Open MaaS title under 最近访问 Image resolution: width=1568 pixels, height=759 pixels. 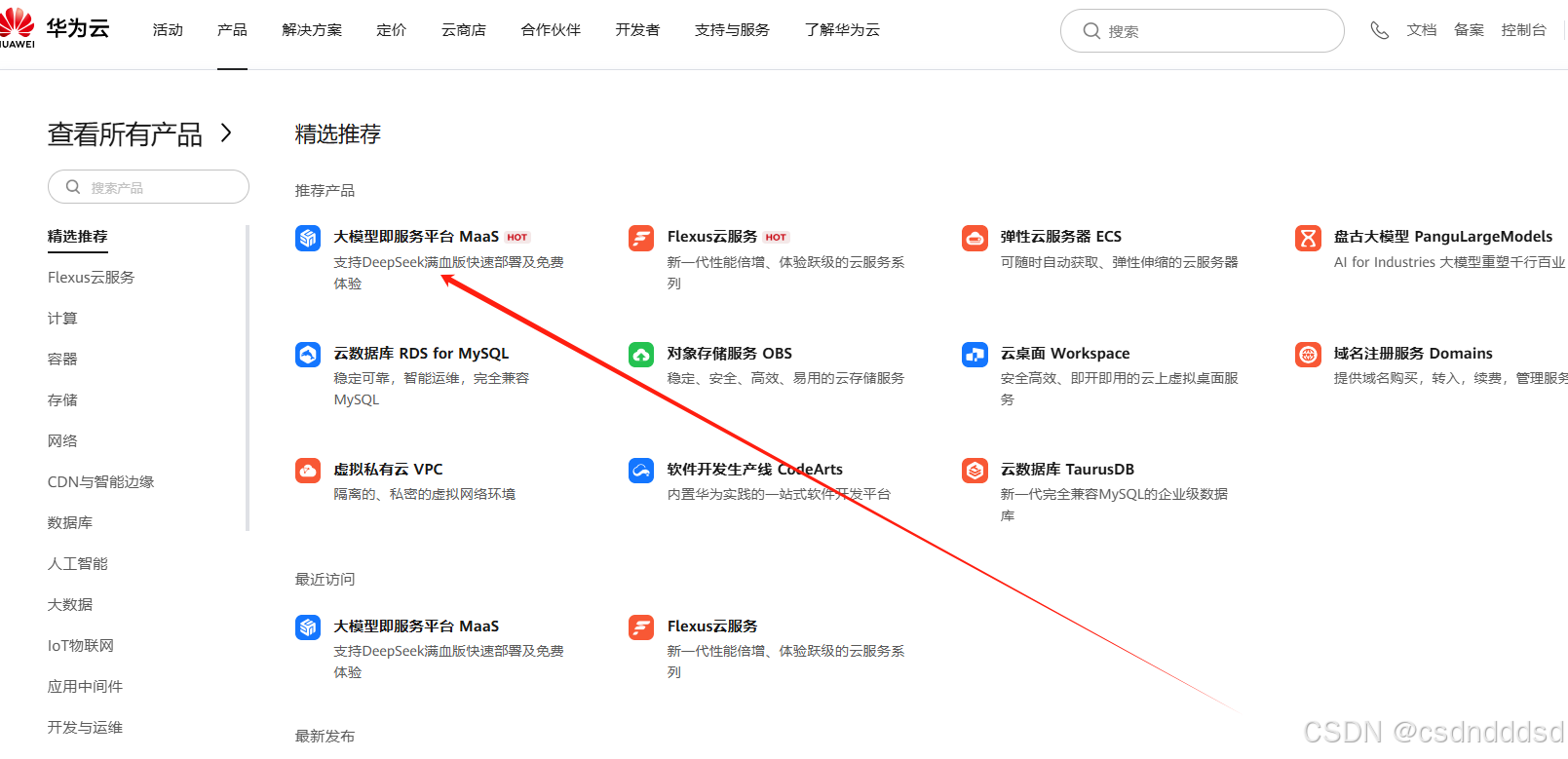(416, 626)
